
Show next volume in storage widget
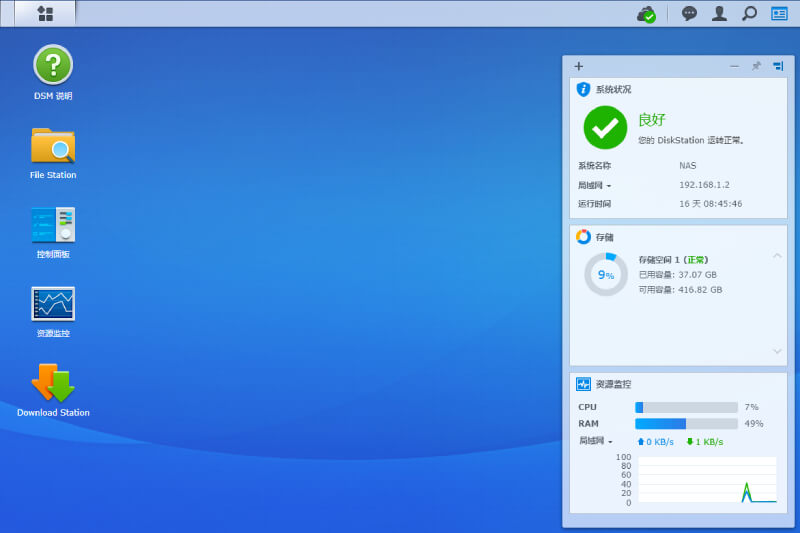pos(777,351)
